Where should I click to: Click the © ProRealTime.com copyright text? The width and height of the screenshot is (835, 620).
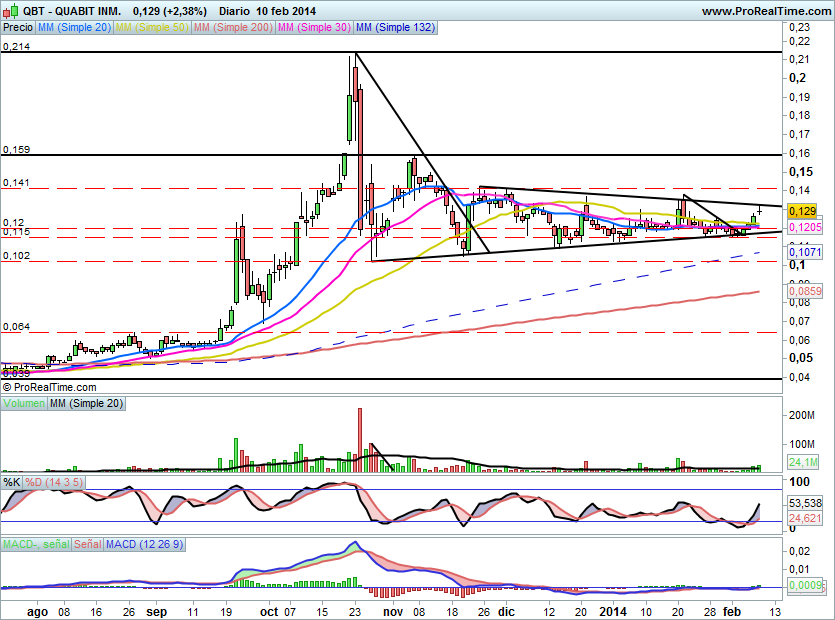pyautogui.click(x=50, y=387)
